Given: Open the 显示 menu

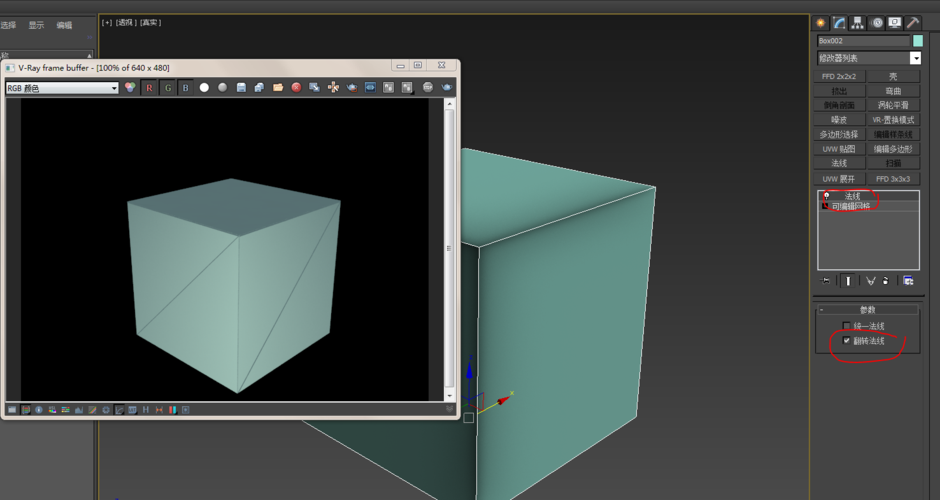Looking at the screenshot, I should point(36,25).
